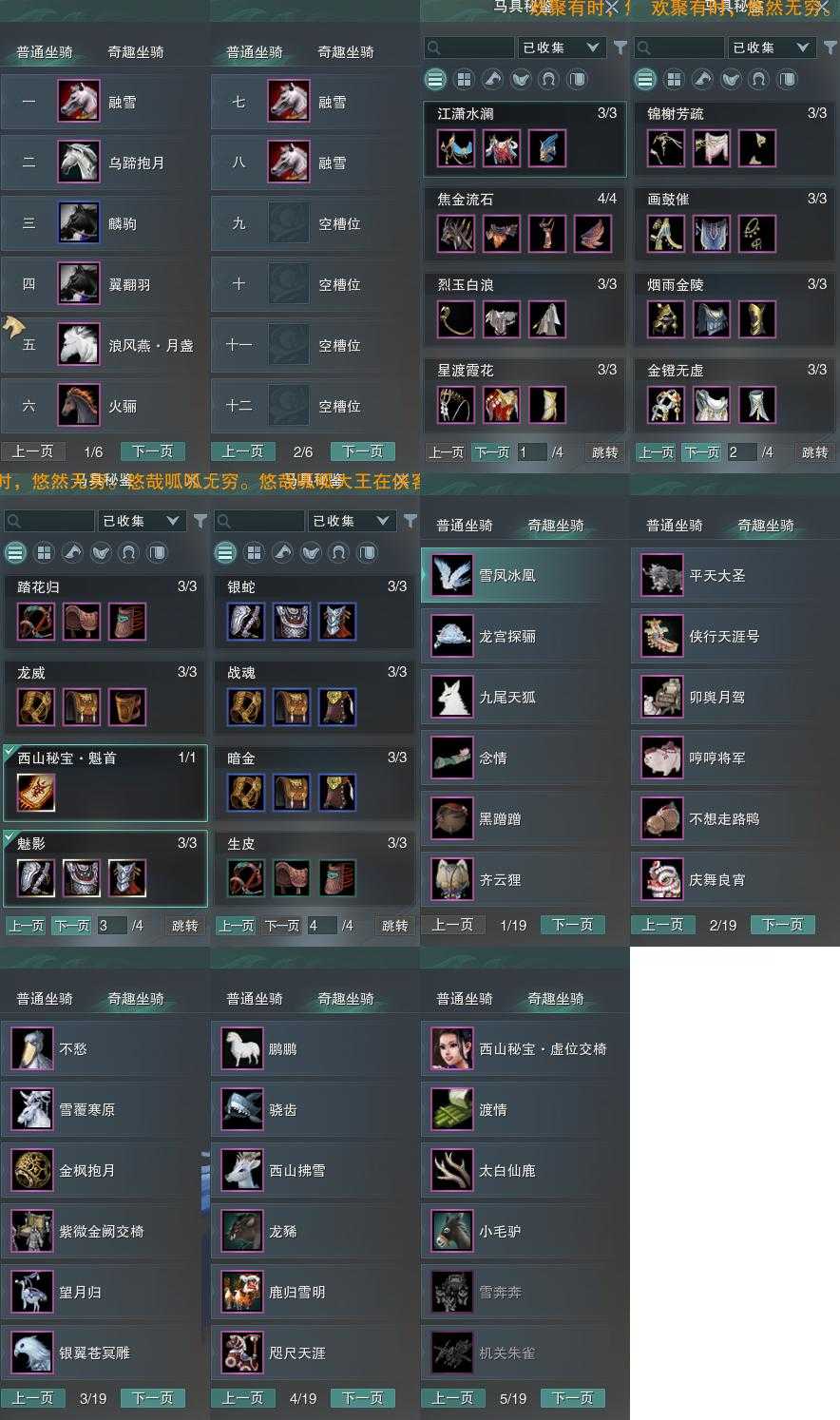Switch to grid view above 江潇水澜 list
The width and height of the screenshot is (840, 1420).
[x=464, y=79]
